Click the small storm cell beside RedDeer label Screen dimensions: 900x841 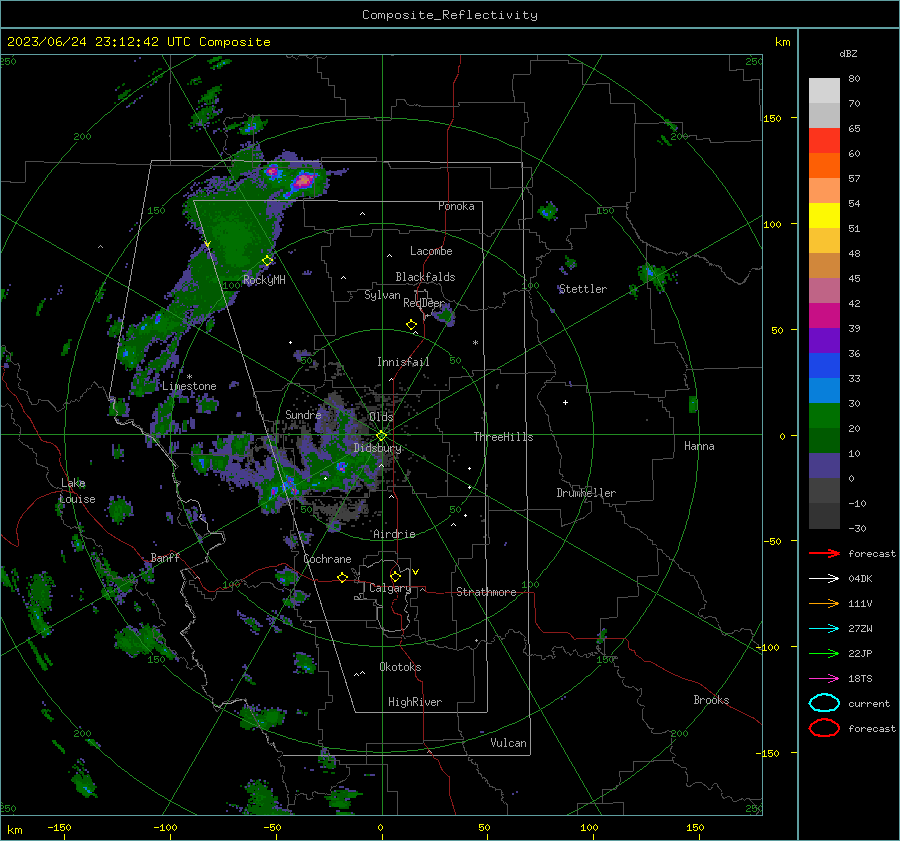[445, 316]
